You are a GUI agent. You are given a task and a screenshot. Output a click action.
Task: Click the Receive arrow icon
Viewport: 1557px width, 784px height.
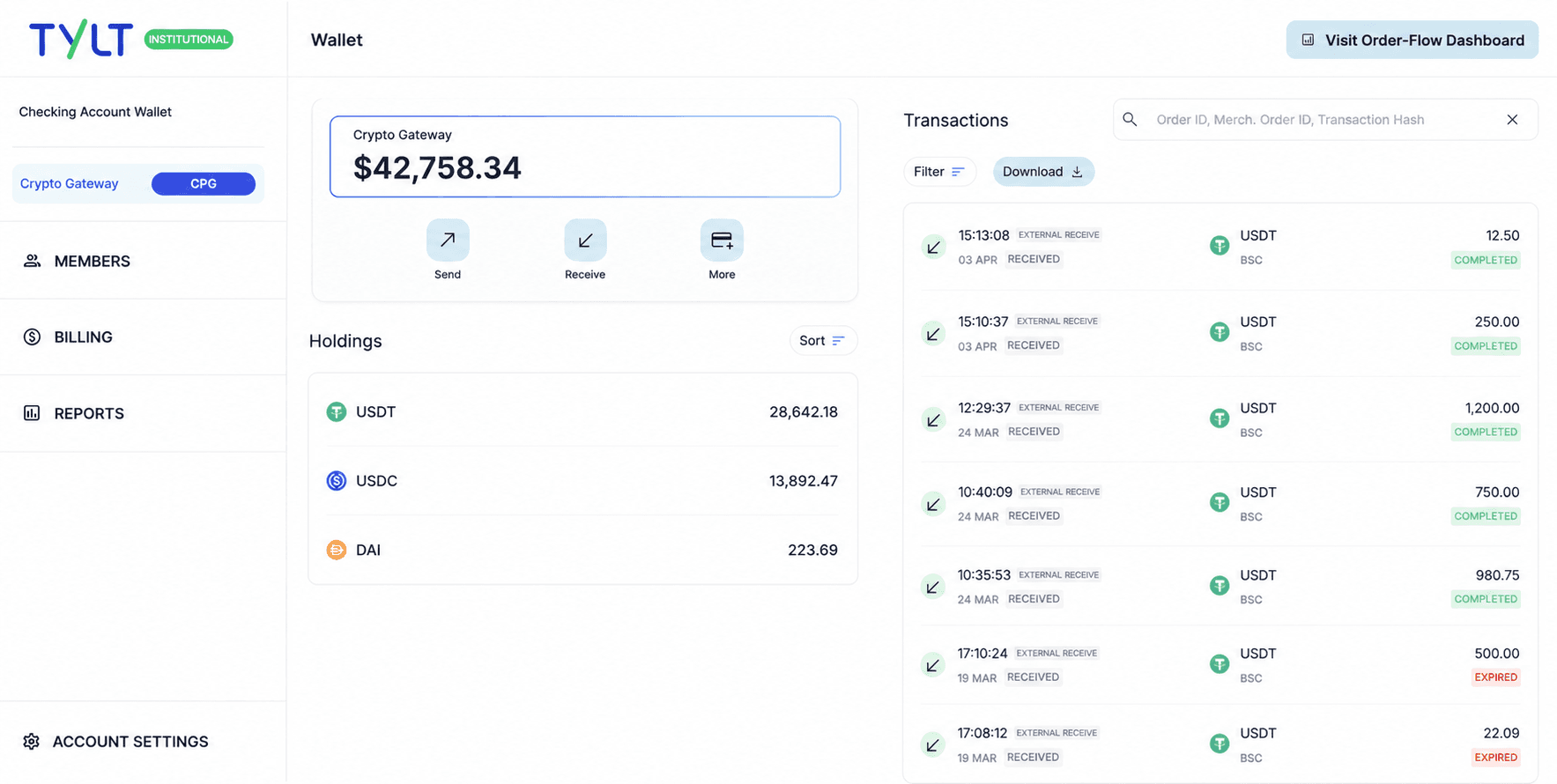585,240
